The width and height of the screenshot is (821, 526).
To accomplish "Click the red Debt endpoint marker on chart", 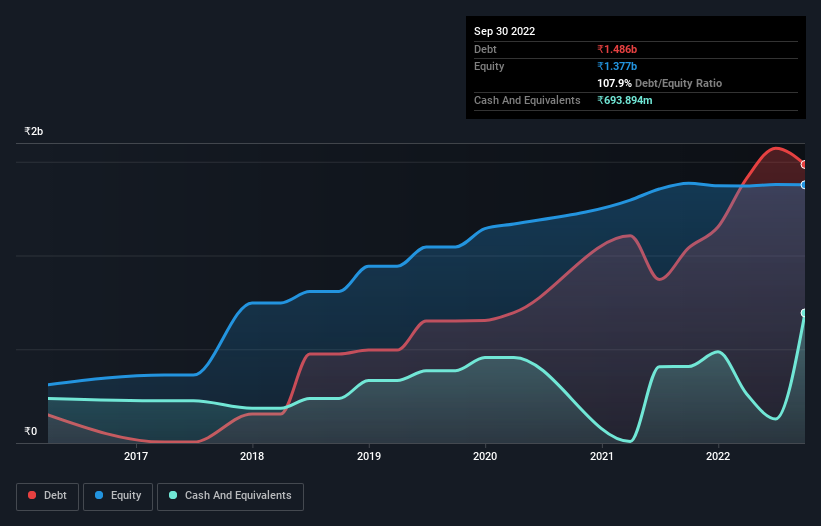I will point(804,164).
